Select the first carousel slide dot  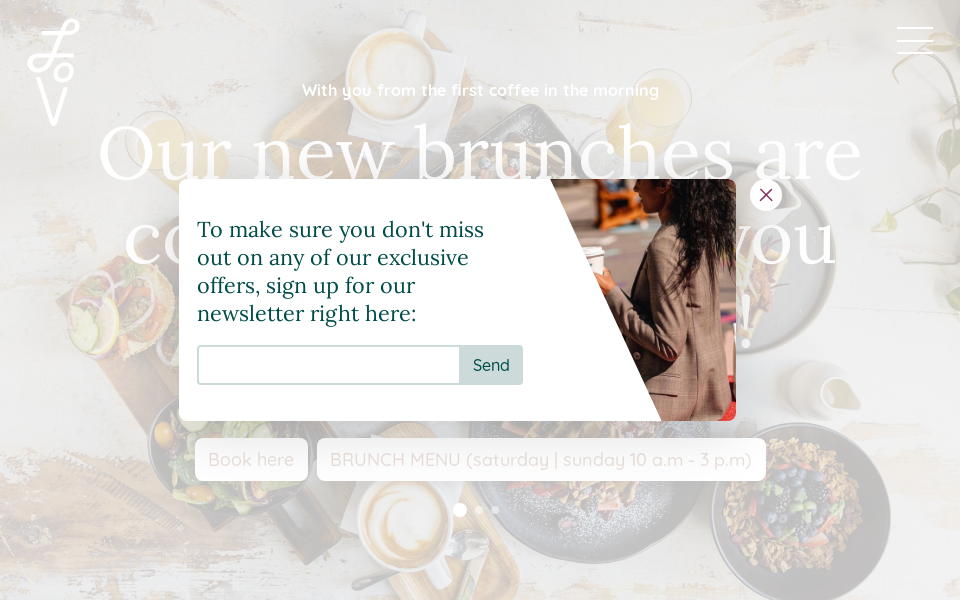460,509
